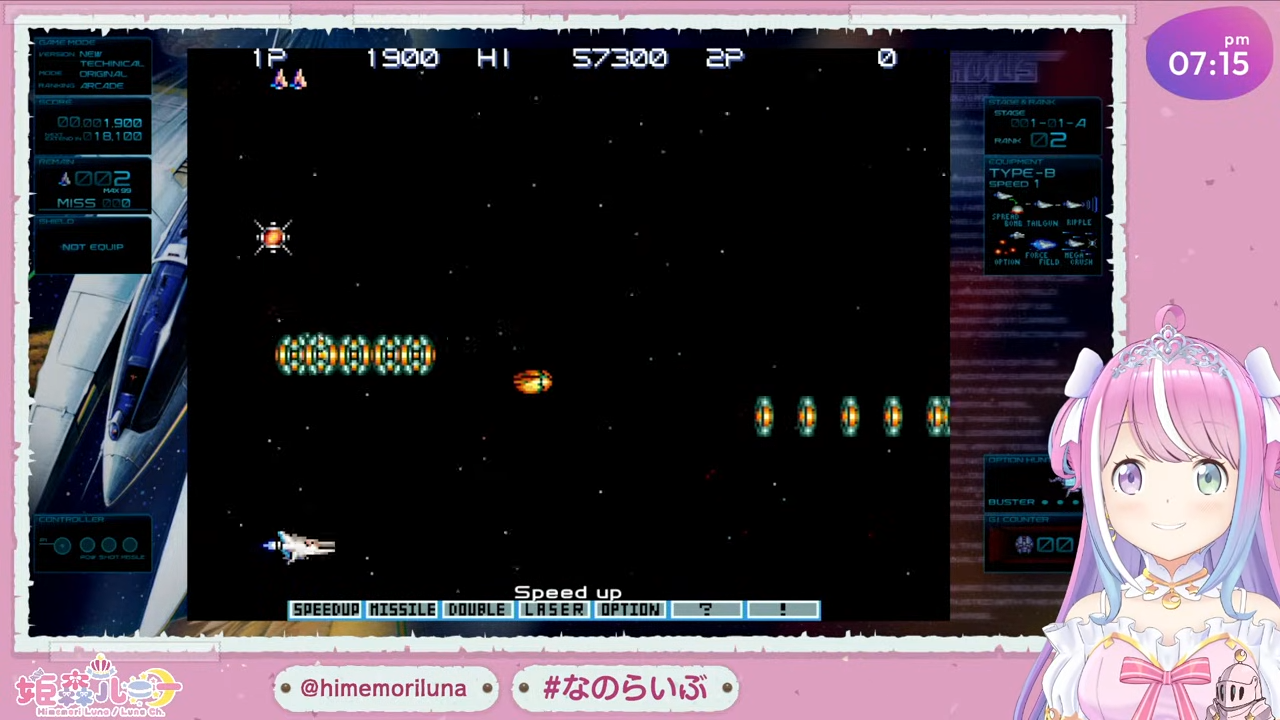Click the #なのらいぶ hashtag
This screenshot has height=720, width=1280.
(625, 688)
